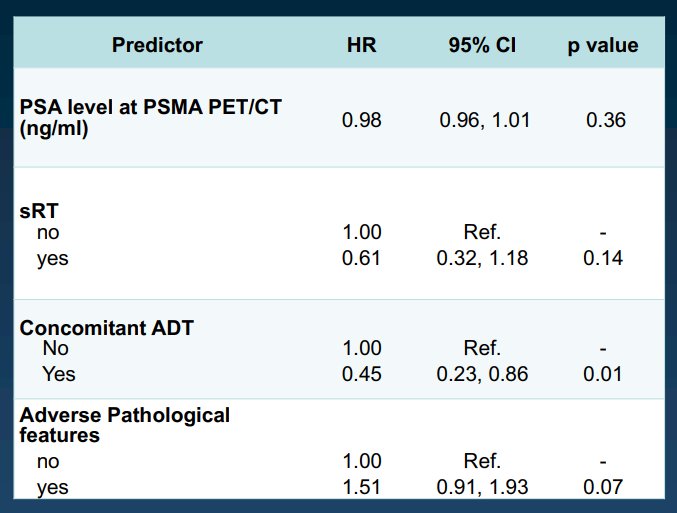Click the 0.96, 1.01 confidence interval
This screenshot has width=677, height=513.
[484, 120]
